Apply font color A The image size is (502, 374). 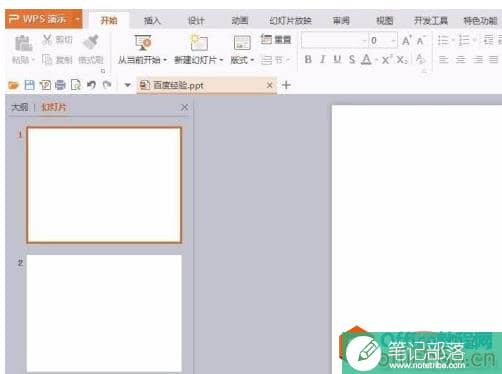(x=366, y=60)
